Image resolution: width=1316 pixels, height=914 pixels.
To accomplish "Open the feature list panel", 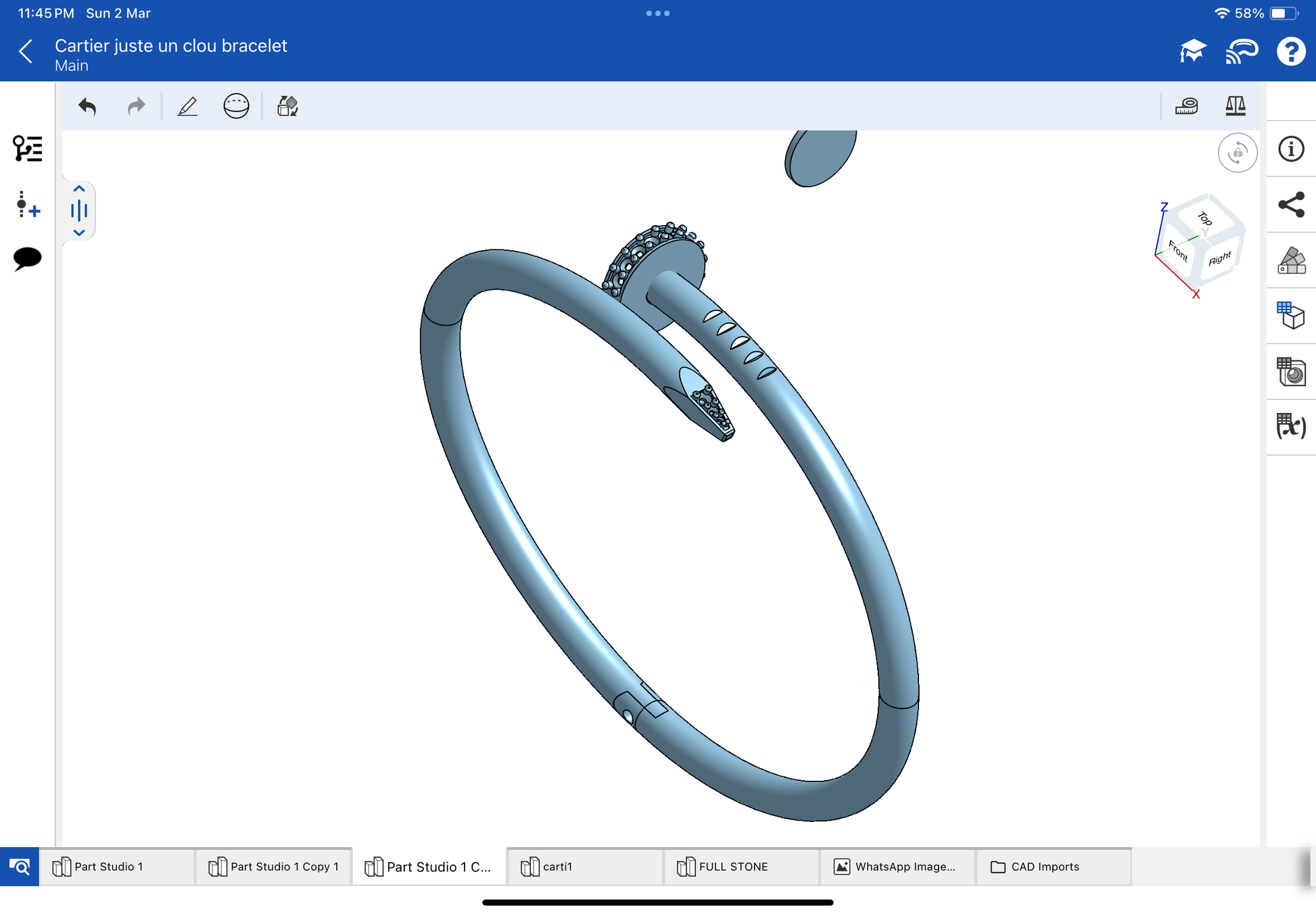I will (27, 149).
